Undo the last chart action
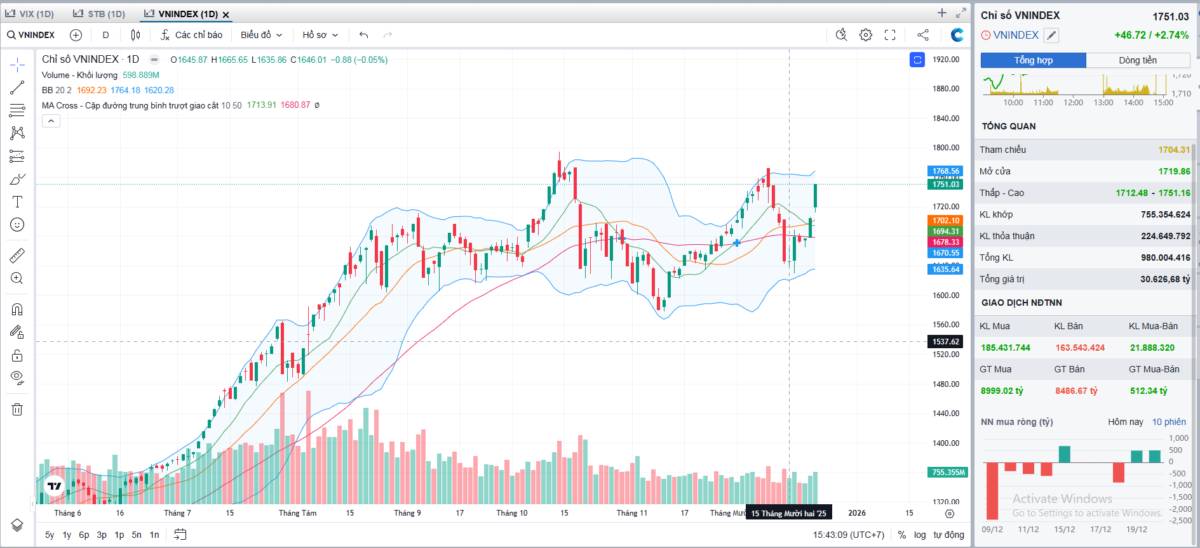The width and height of the screenshot is (1200, 548). (x=364, y=35)
